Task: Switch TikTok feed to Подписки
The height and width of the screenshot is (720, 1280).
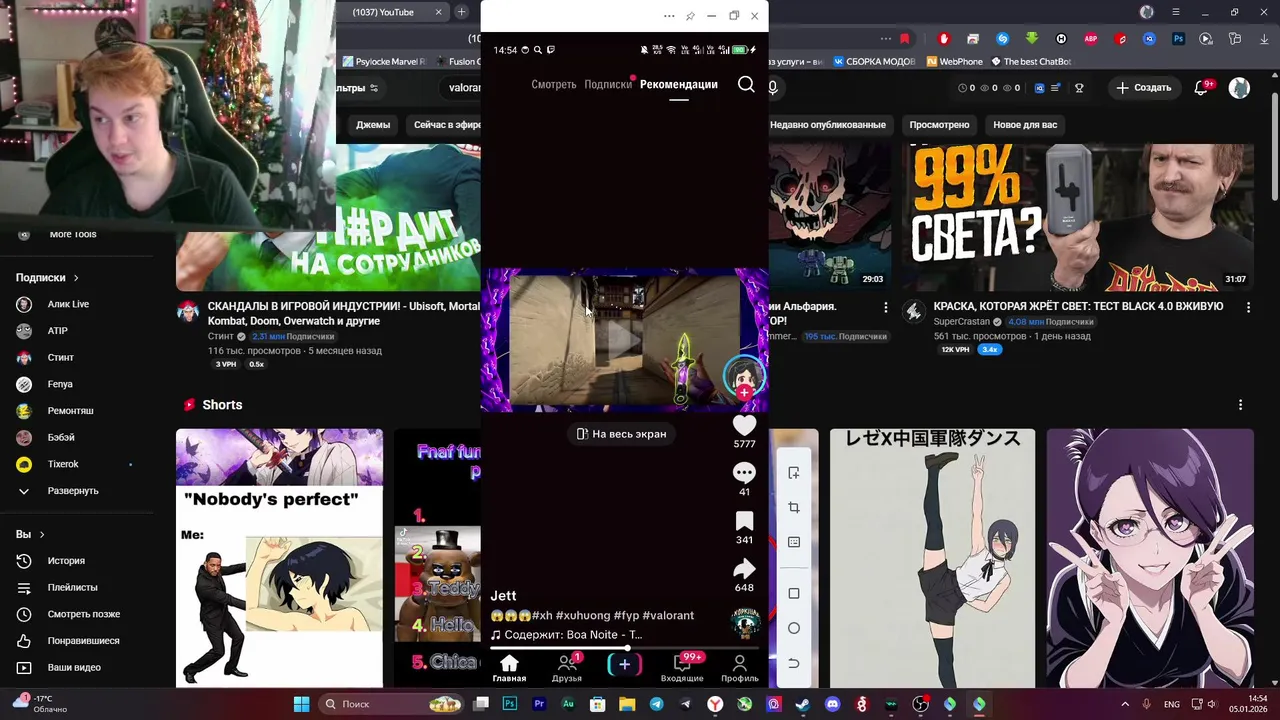Action: (x=608, y=84)
